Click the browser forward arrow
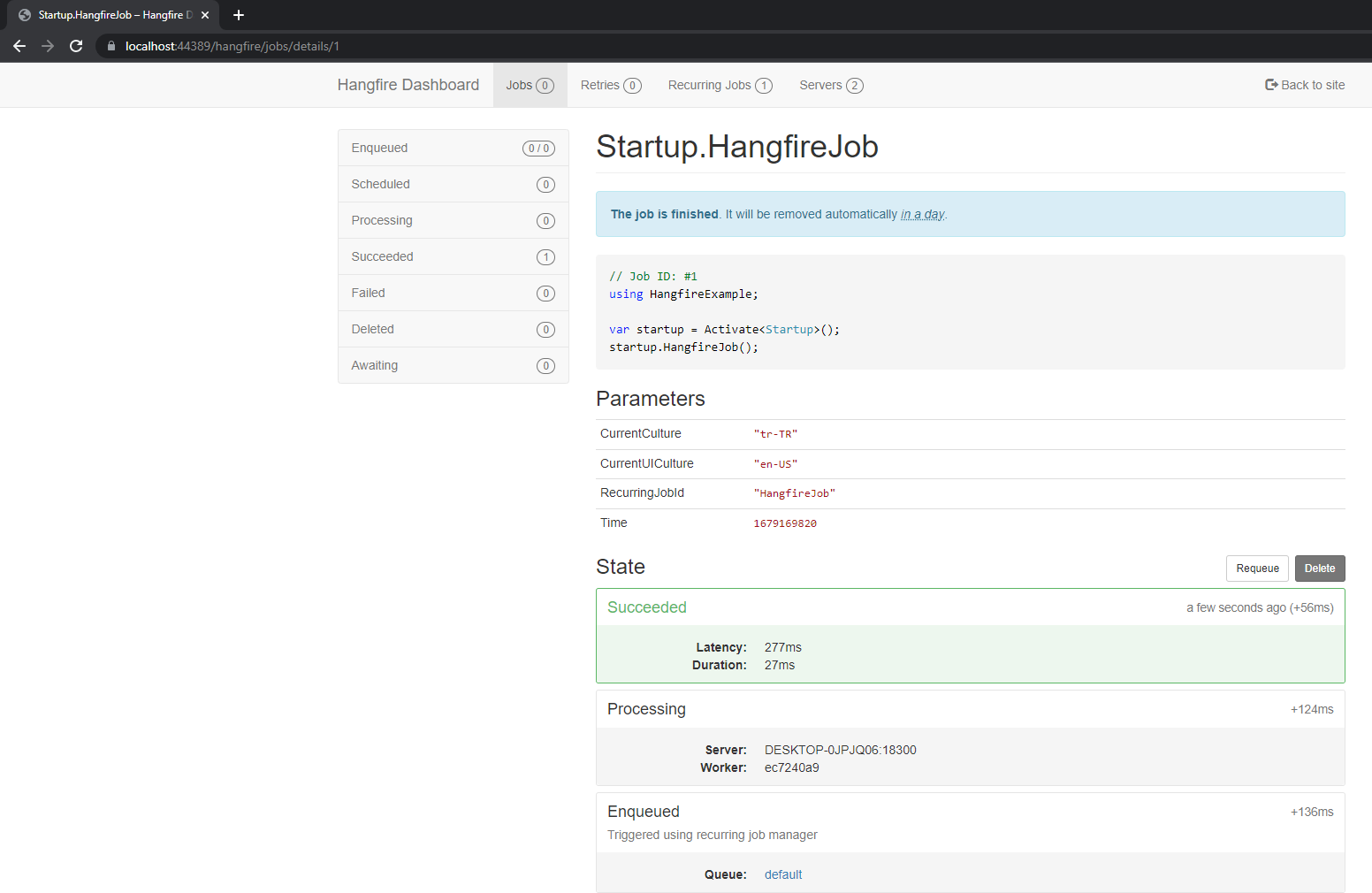This screenshot has height=893, width=1372. tap(48, 46)
